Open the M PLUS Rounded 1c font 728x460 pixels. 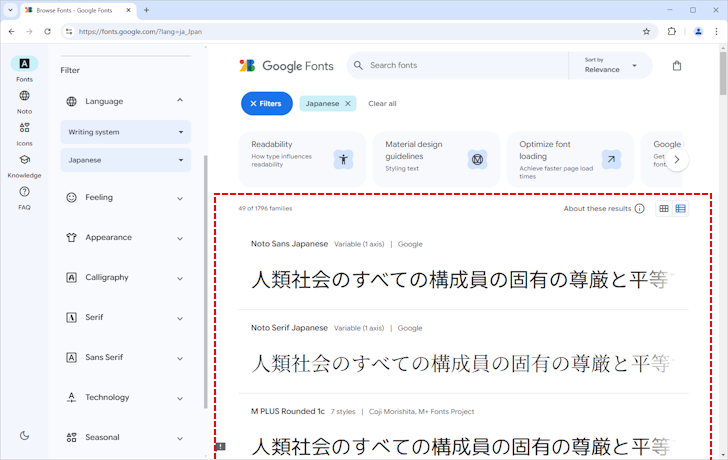tap(288, 411)
